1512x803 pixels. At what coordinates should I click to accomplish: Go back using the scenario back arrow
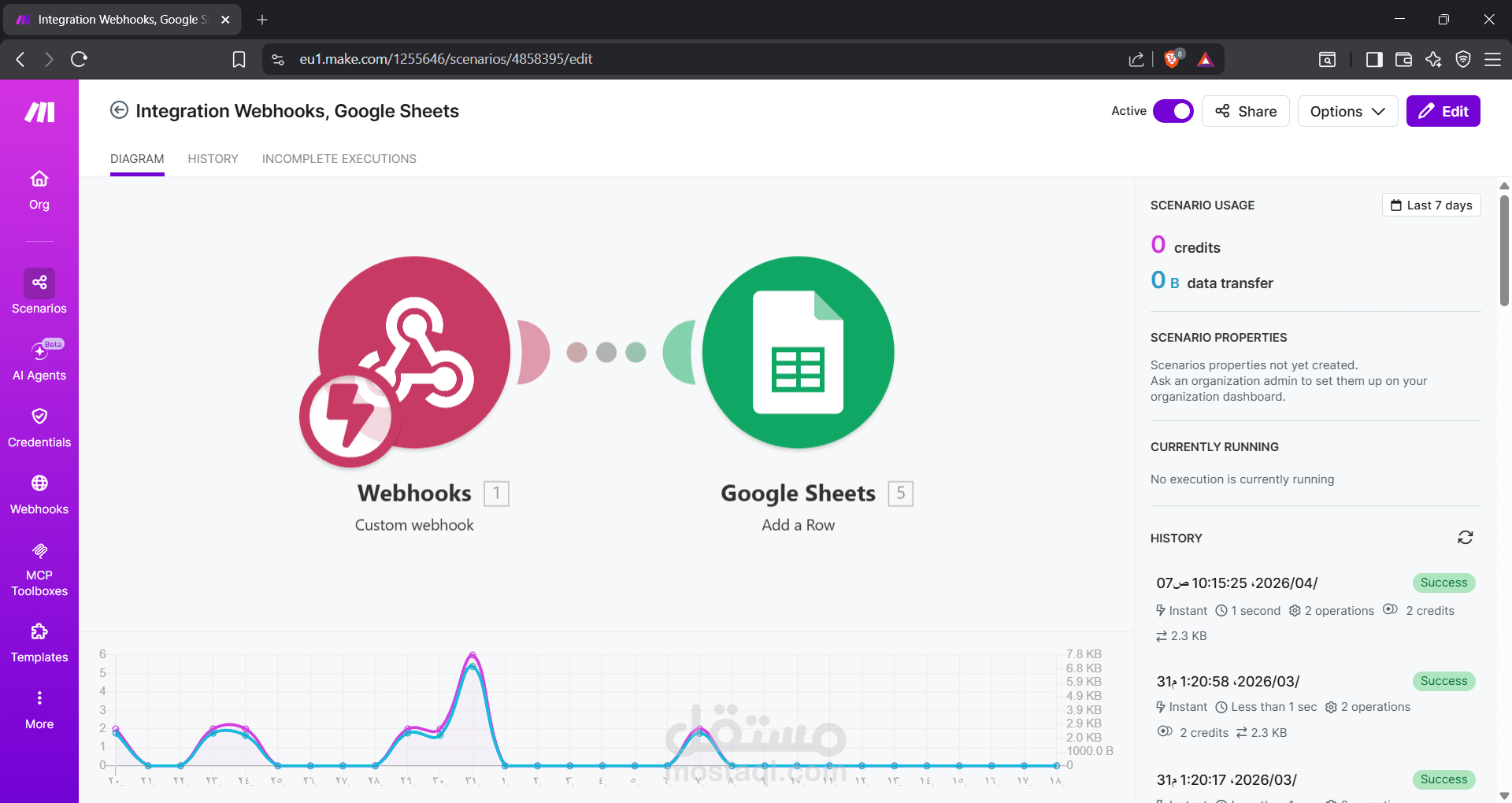[x=119, y=110]
